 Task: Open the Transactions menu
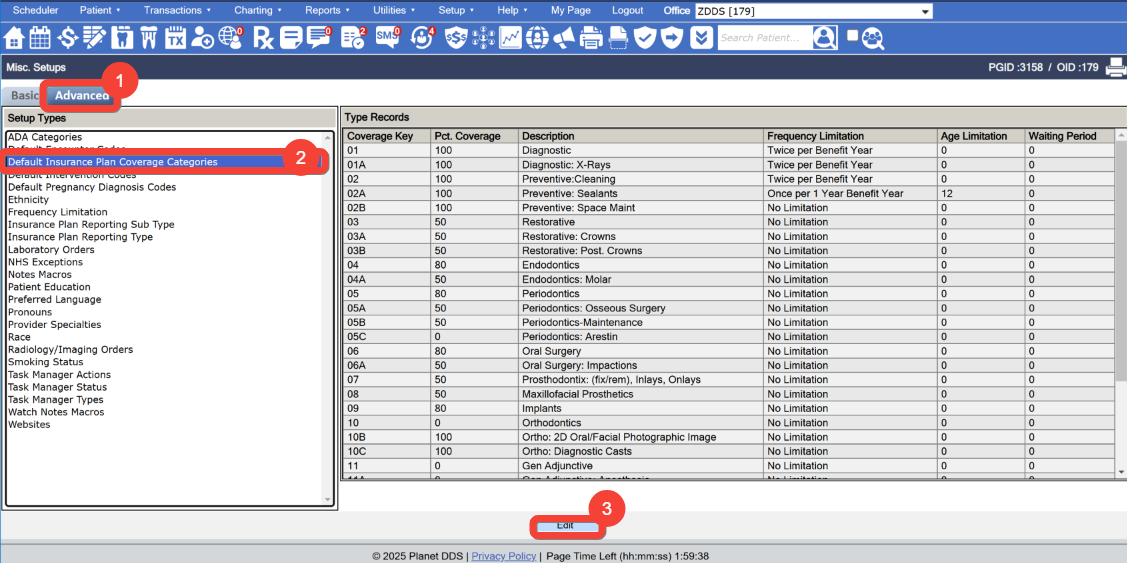177,11
